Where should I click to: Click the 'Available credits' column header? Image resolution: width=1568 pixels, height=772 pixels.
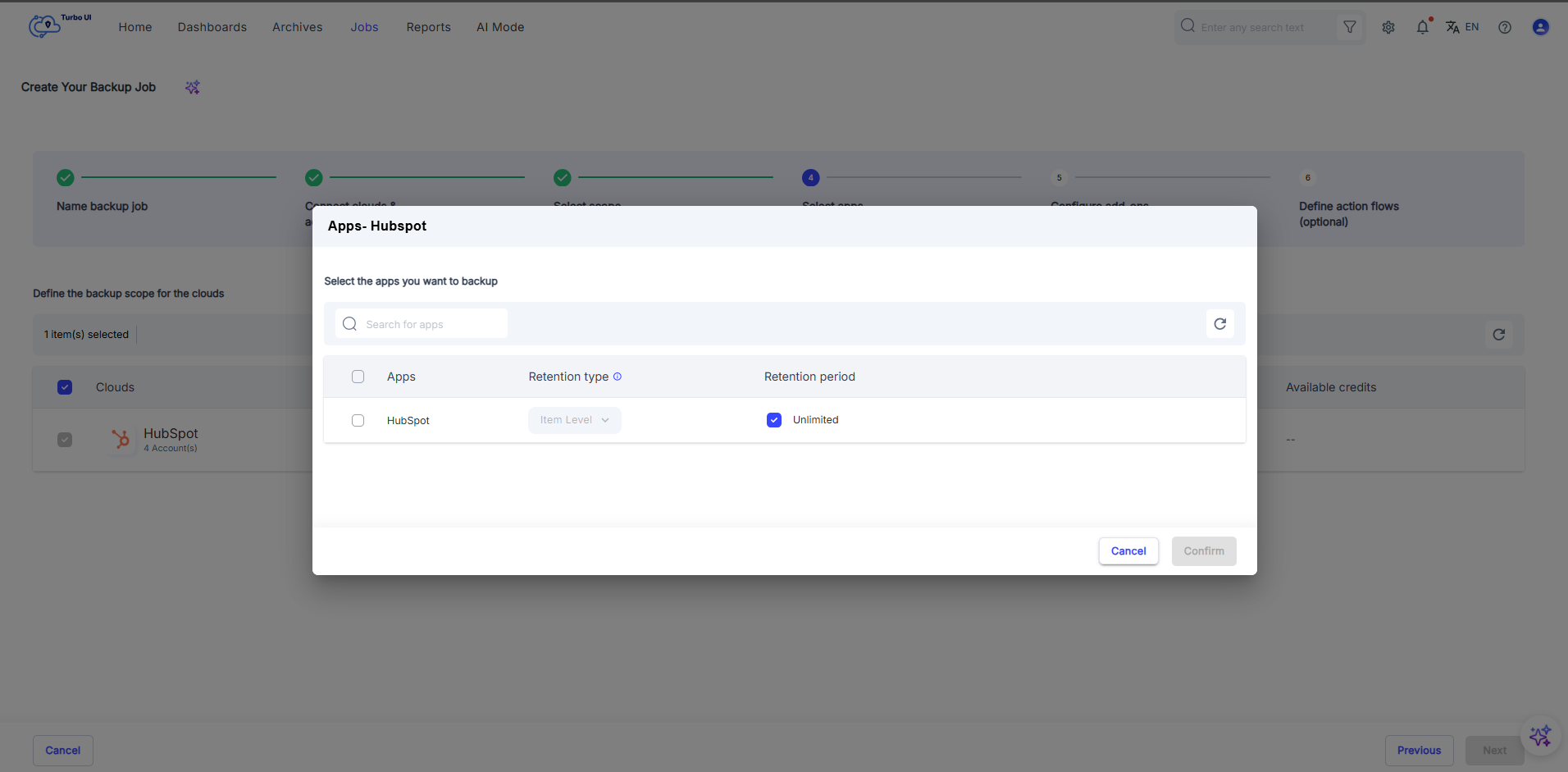tap(1331, 387)
